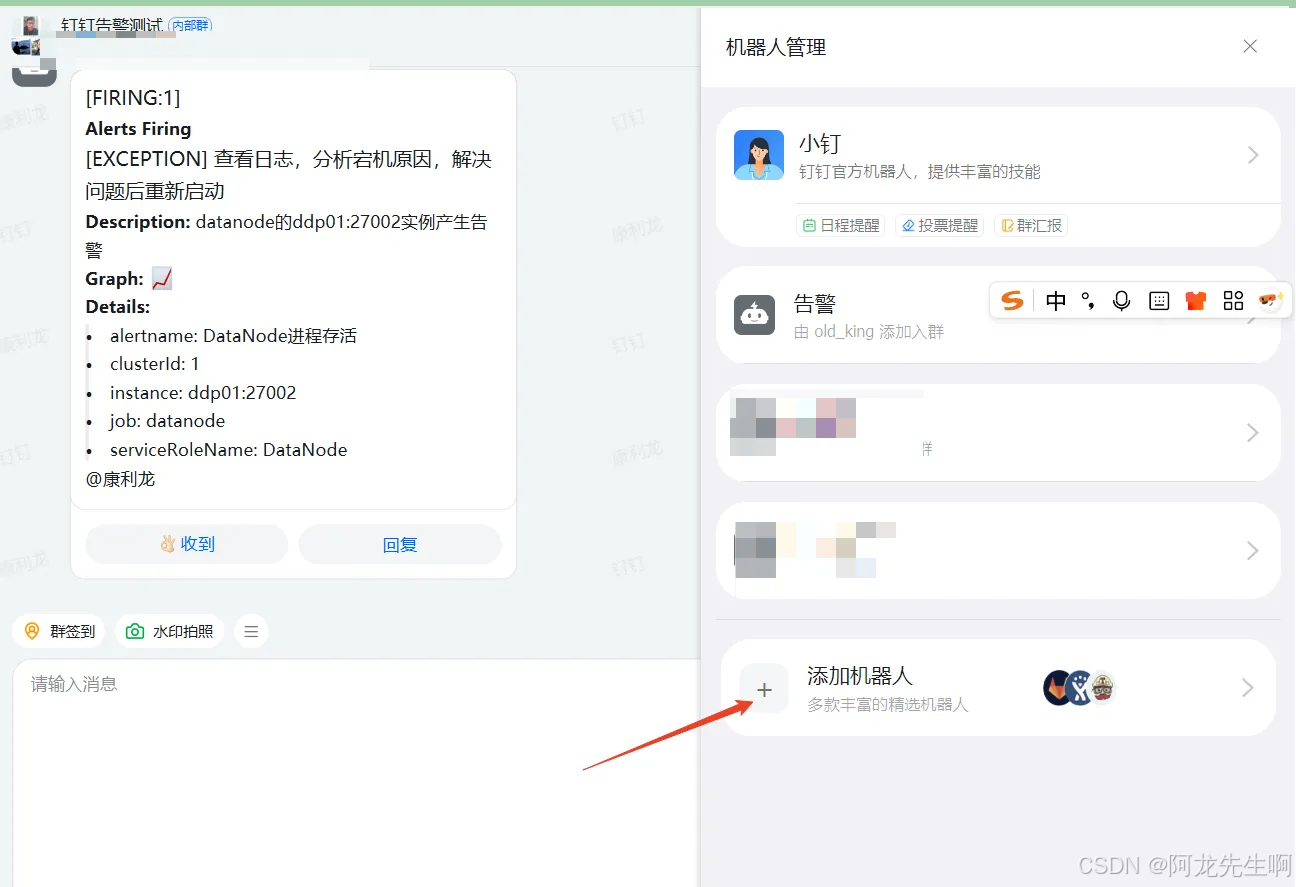Click the 收到 reply button
This screenshot has height=887, width=1296.
(187, 544)
